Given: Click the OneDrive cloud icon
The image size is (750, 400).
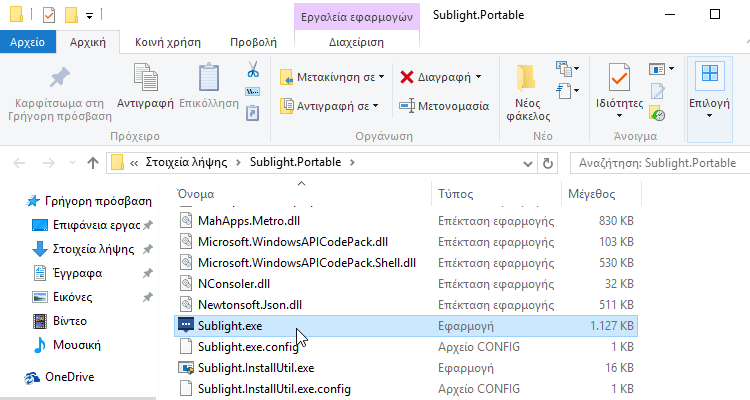Looking at the screenshot, I should (x=32, y=378).
